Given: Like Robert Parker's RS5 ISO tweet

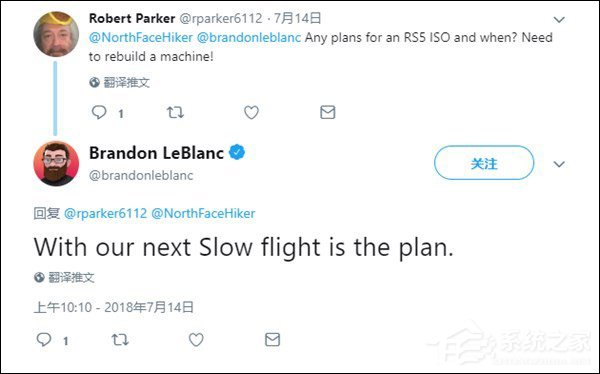Looking at the screenshot, I should click(x=251, y=113).
